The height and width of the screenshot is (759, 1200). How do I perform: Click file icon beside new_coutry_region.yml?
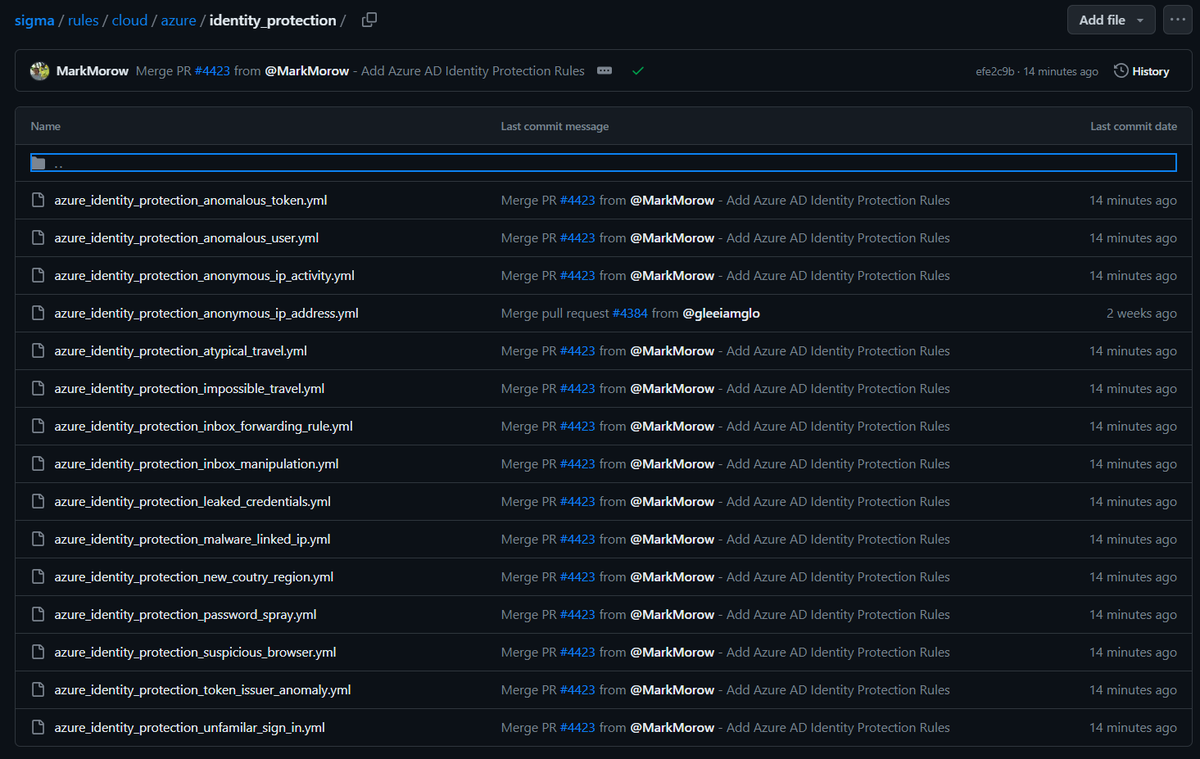point(38,577)
